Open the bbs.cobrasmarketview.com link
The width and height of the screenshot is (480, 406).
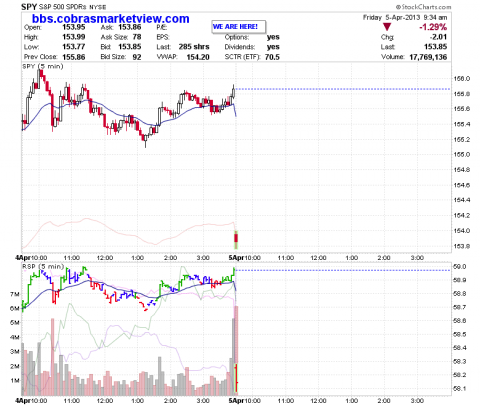coord(111,18)
